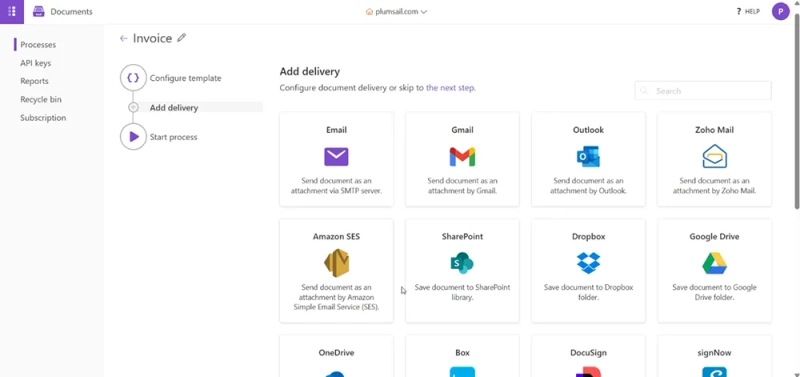Choose the SharePoint icon

click(x=462, y=263)
